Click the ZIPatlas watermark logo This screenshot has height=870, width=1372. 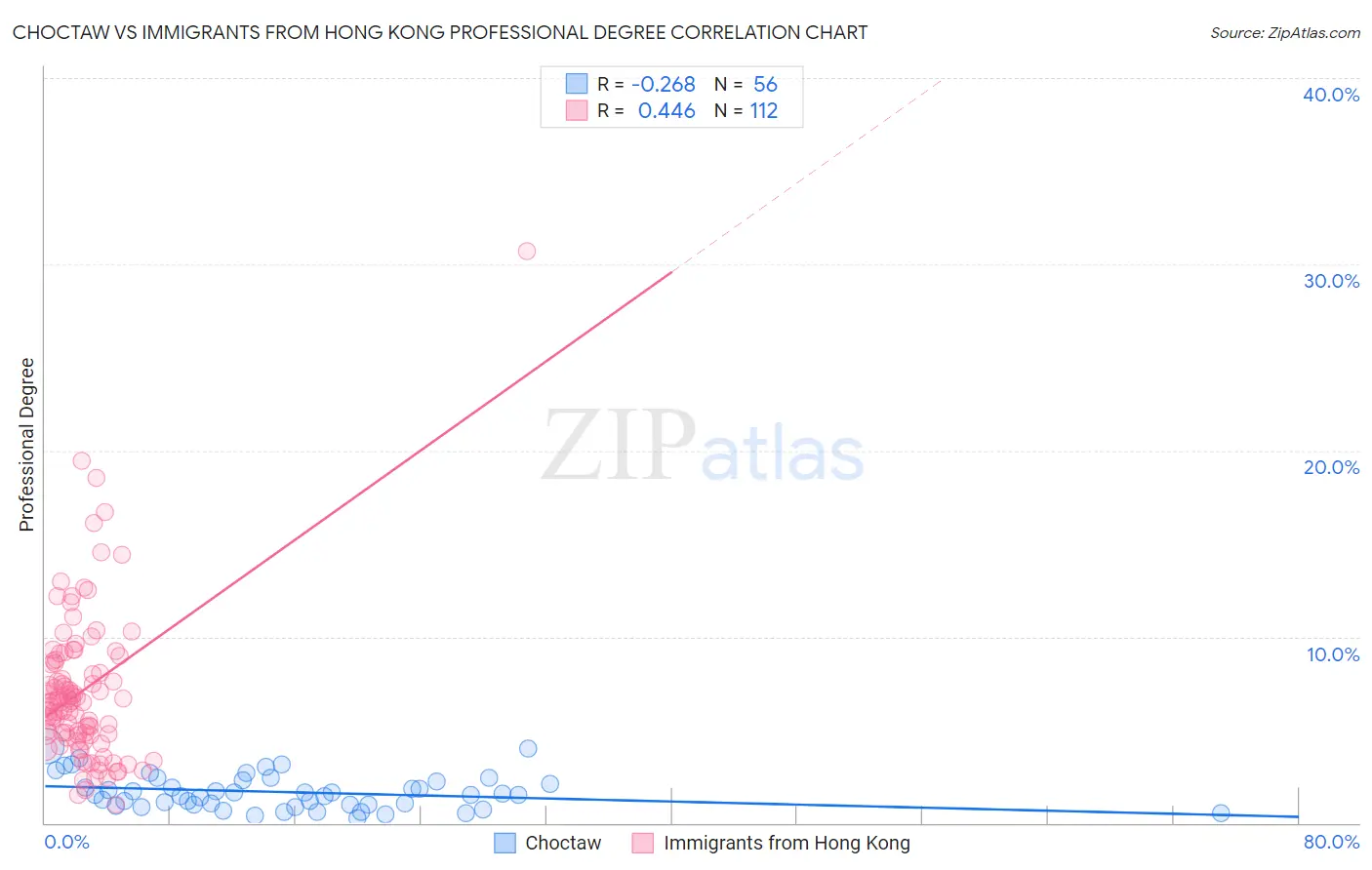point(703,447)
